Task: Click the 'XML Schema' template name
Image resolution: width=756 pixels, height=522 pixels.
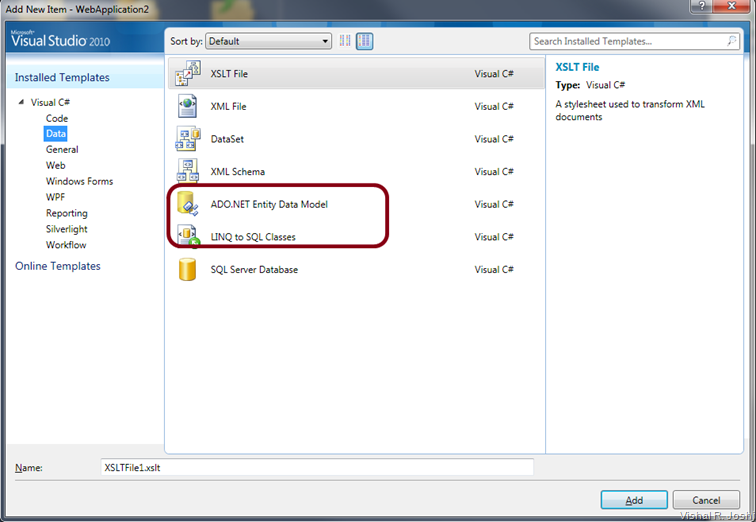Action: tap(238, 172)
